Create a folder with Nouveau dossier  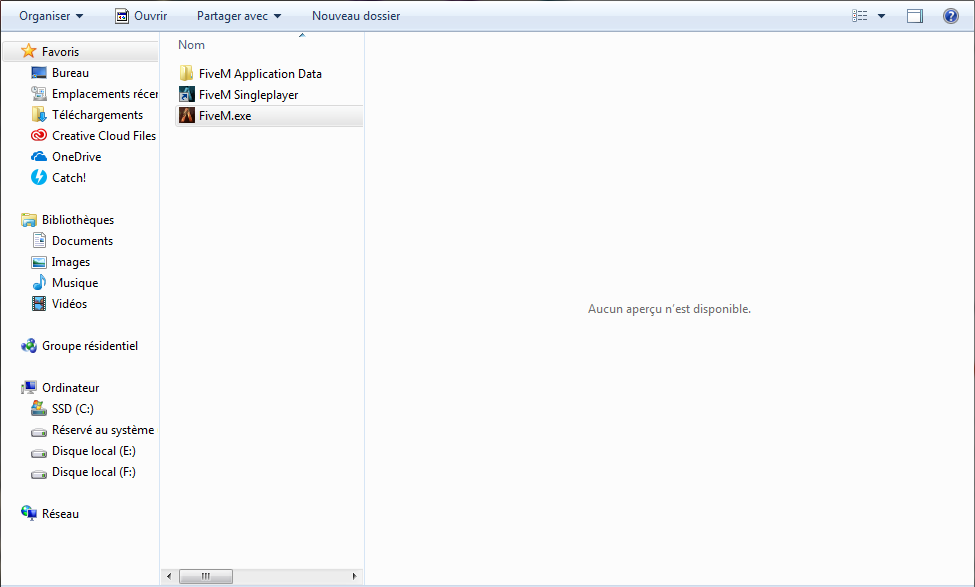pyautogui.click(x=356, y=16)
